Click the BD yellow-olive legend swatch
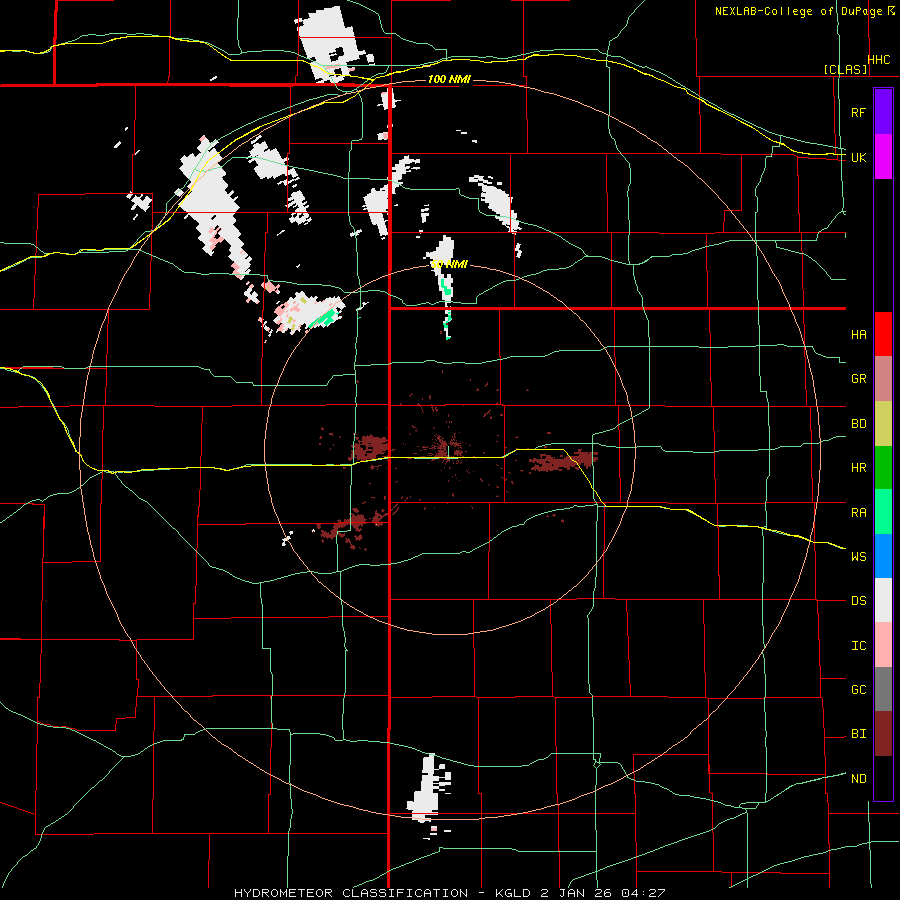Image resolution: width=900 pixels, height=900 pixels. pos(883,424)
